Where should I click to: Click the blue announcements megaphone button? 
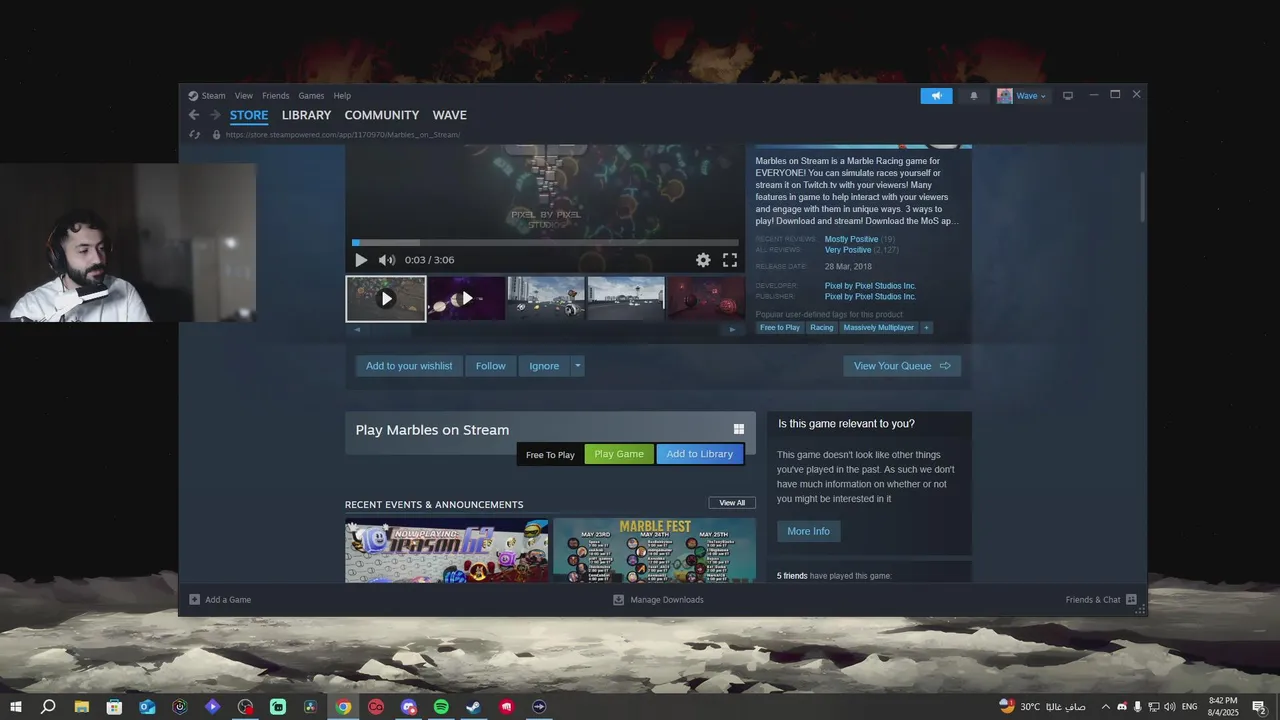937,96
